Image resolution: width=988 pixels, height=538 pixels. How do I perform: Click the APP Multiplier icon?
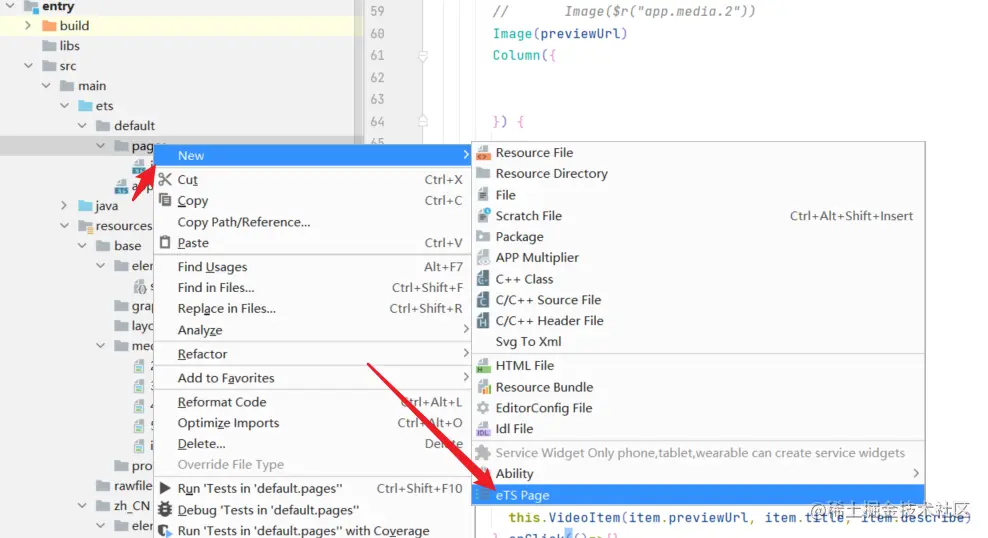click(x=483, y=257)
